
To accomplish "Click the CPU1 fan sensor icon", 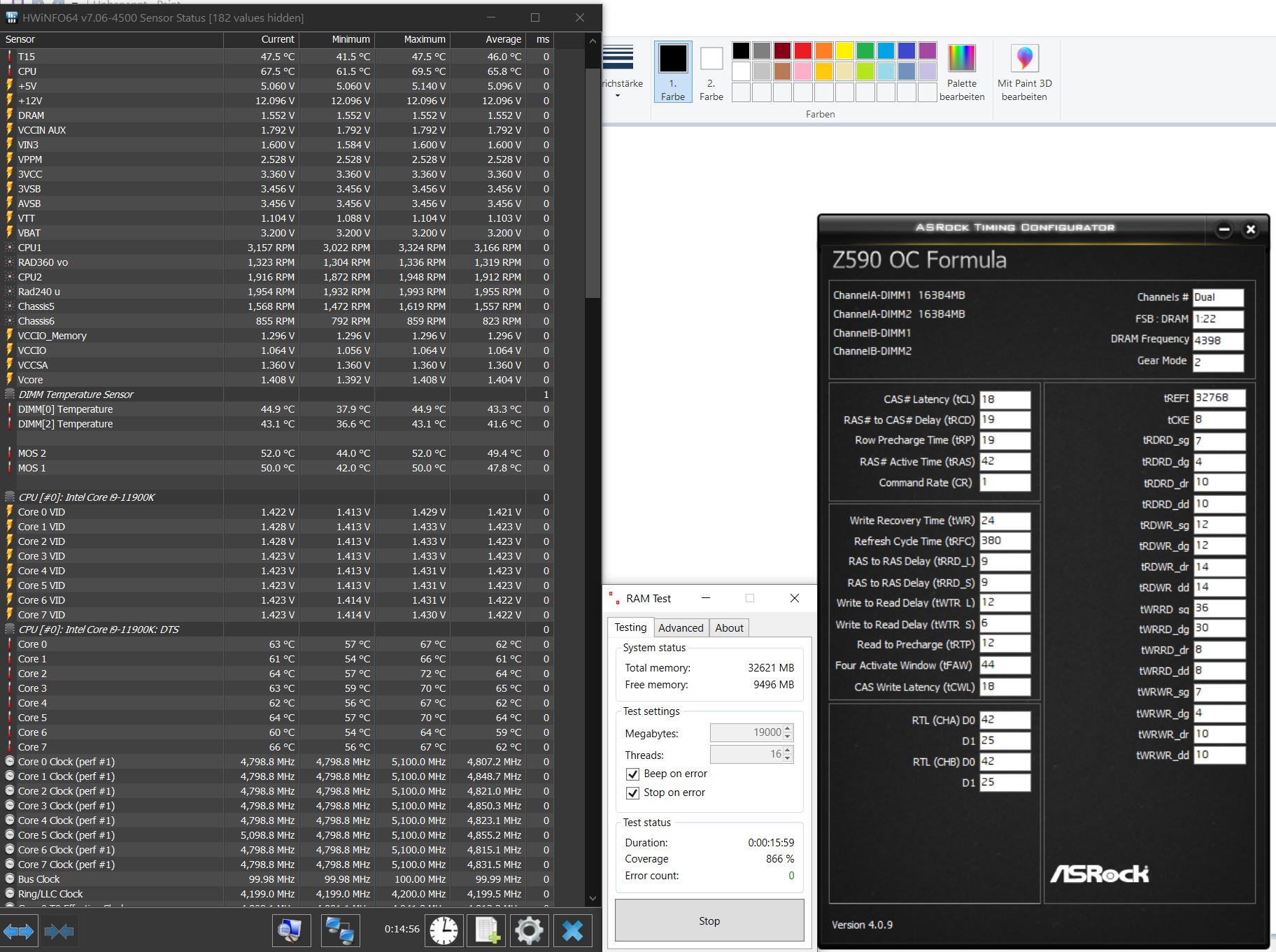I will [10, 248].
